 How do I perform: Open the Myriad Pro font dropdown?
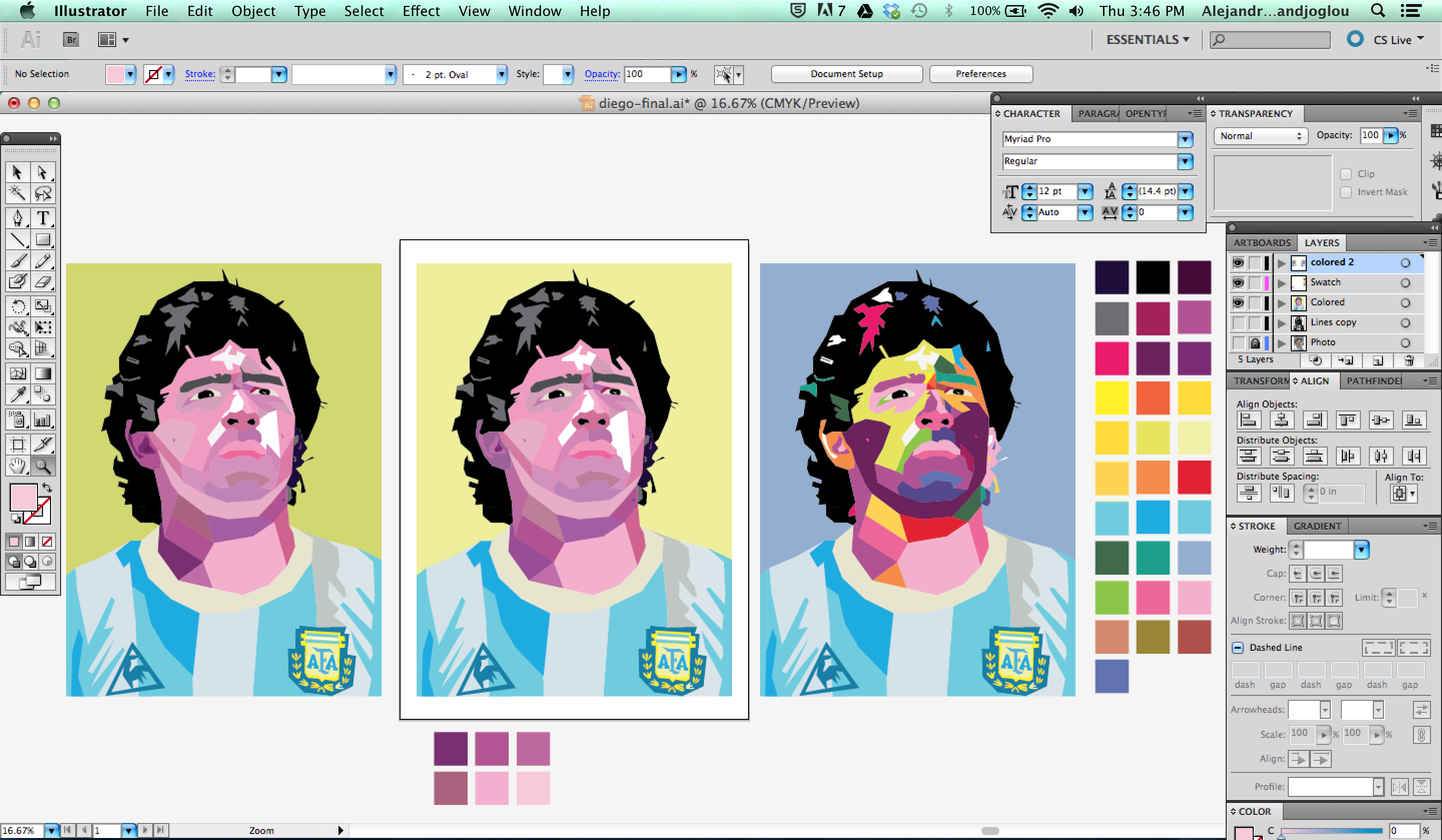pyautogui.click(x=1185, y=139)
